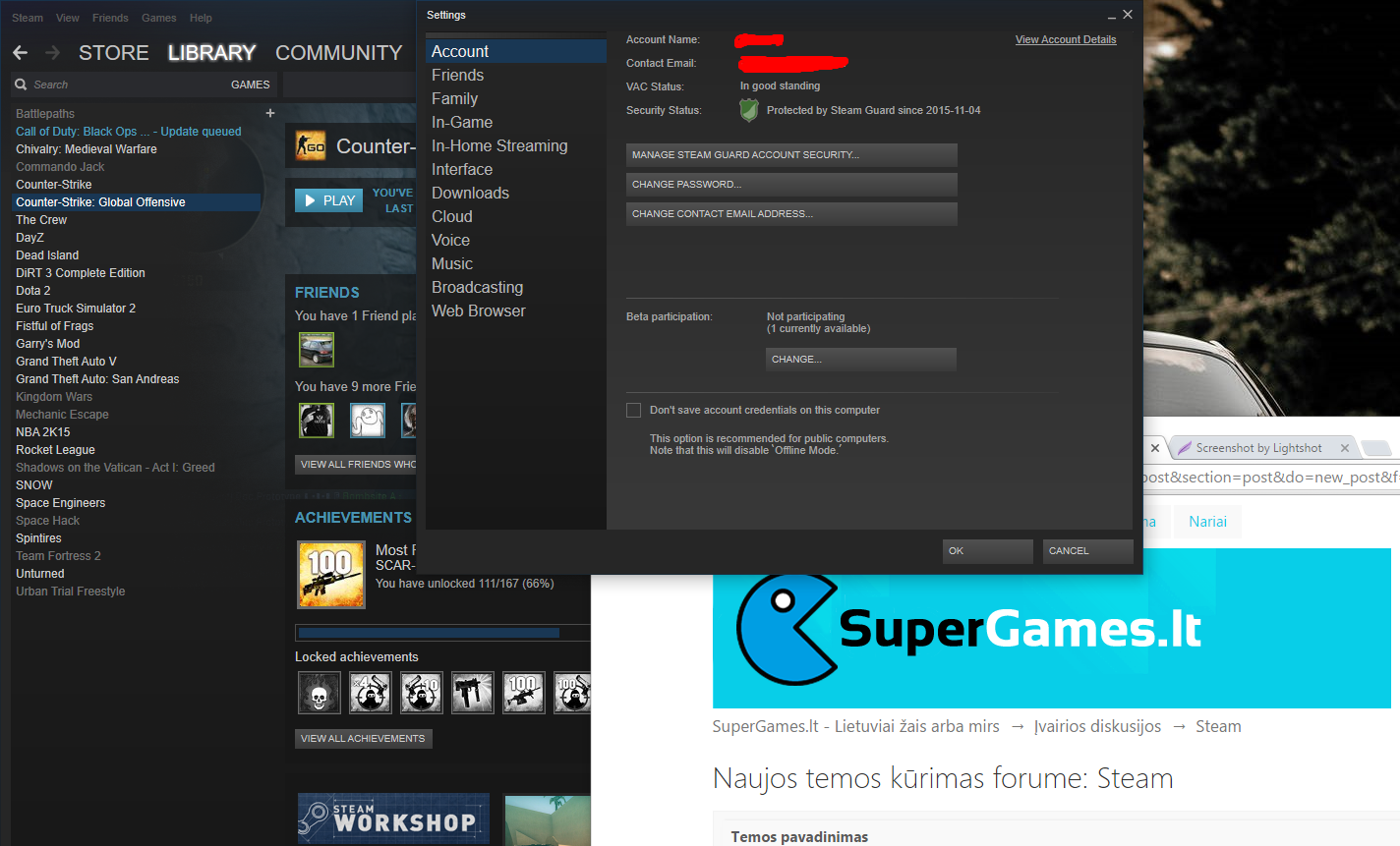
Task: Select In-Home Streaming settings category
Action: coord(516,145)
